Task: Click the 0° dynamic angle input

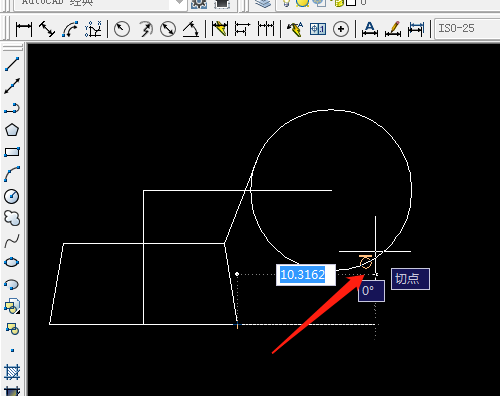Action: (371, 291)
